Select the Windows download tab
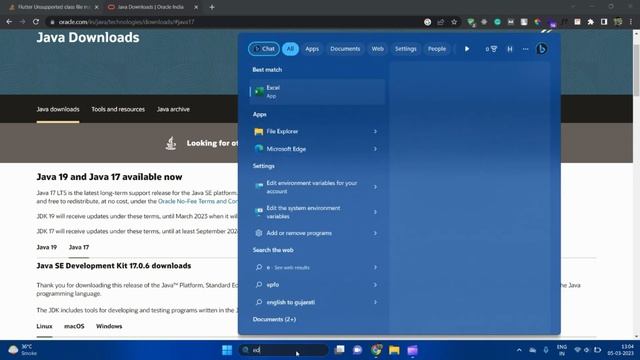Image resolution: width=640 pixels, height=360 pixels. coord(109,326)
